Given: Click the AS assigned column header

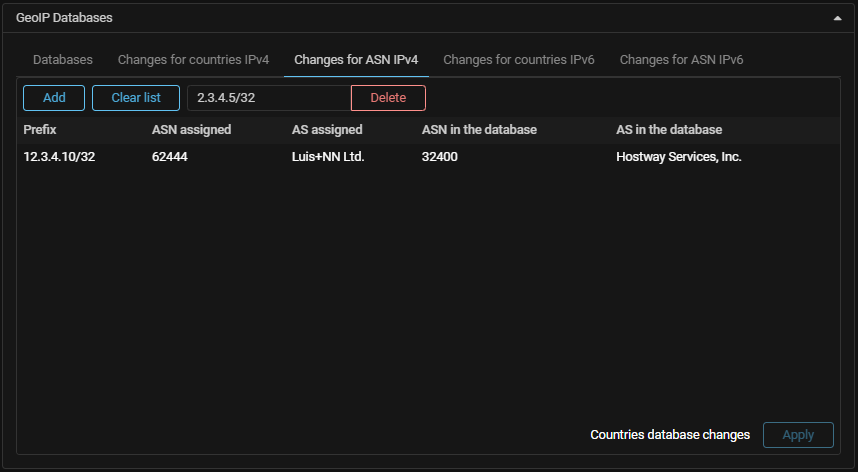Looking at the screenshot, I should [x=327, y=130].
